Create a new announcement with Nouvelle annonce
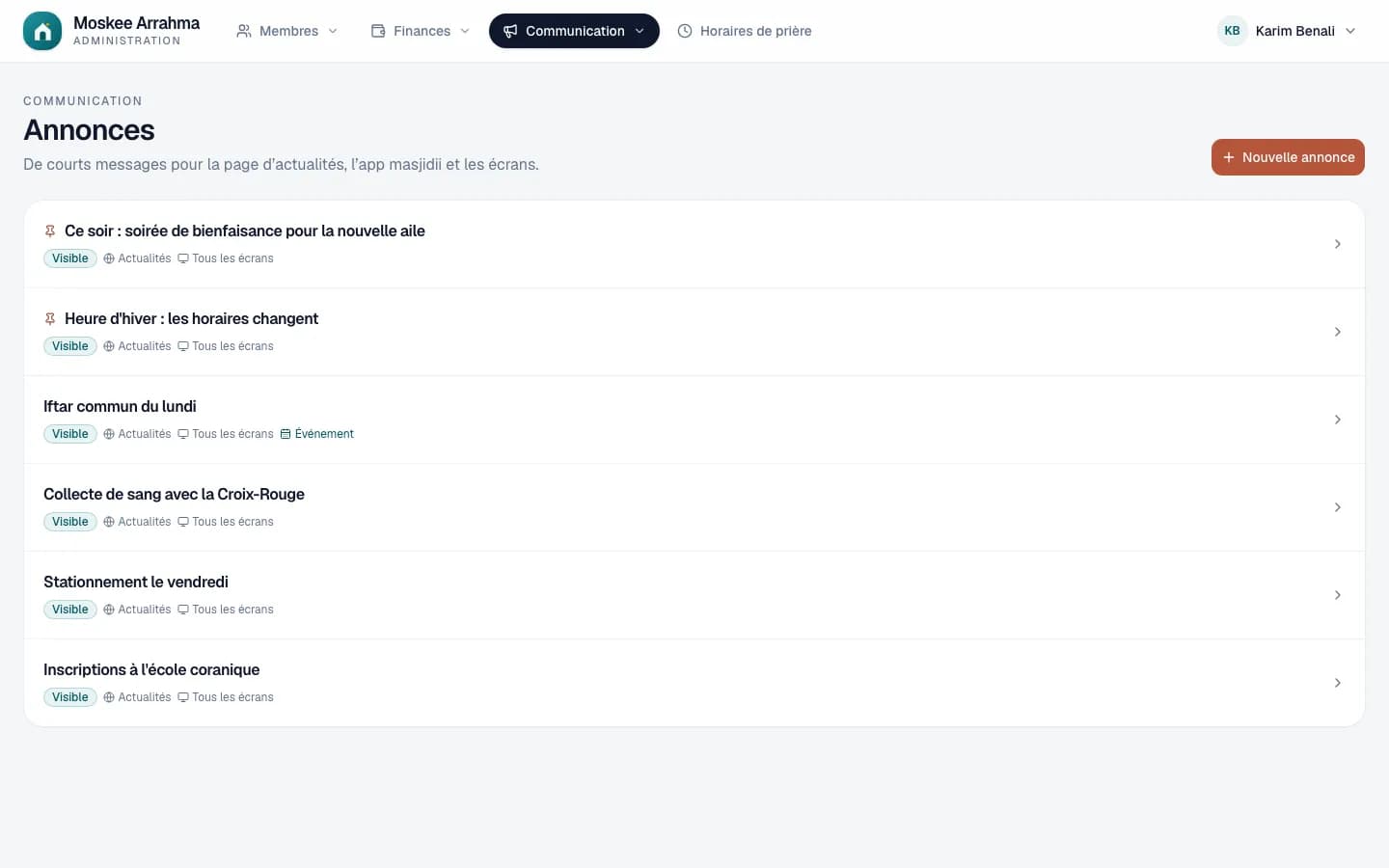This screenshot has height=868, width=1389. [x=1288, y=157]
